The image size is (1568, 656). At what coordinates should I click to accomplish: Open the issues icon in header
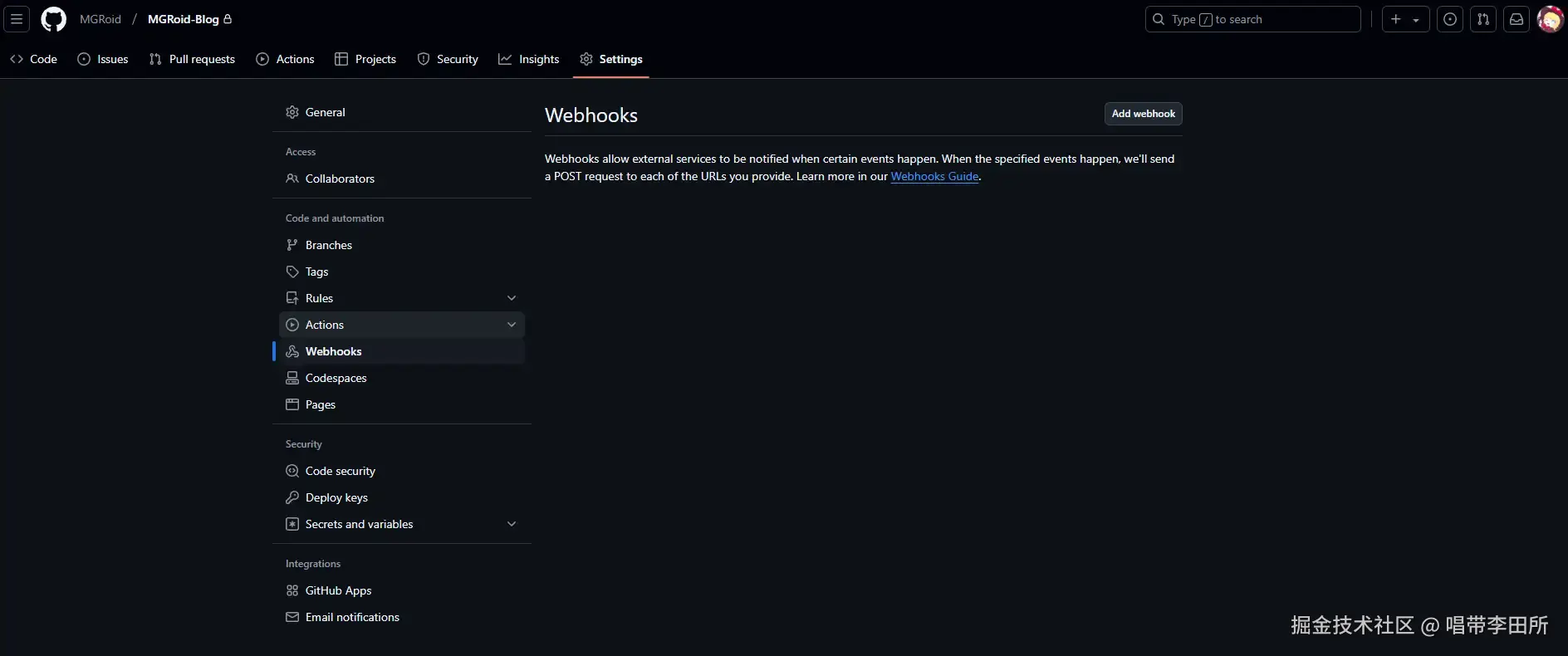(1450, 19)
